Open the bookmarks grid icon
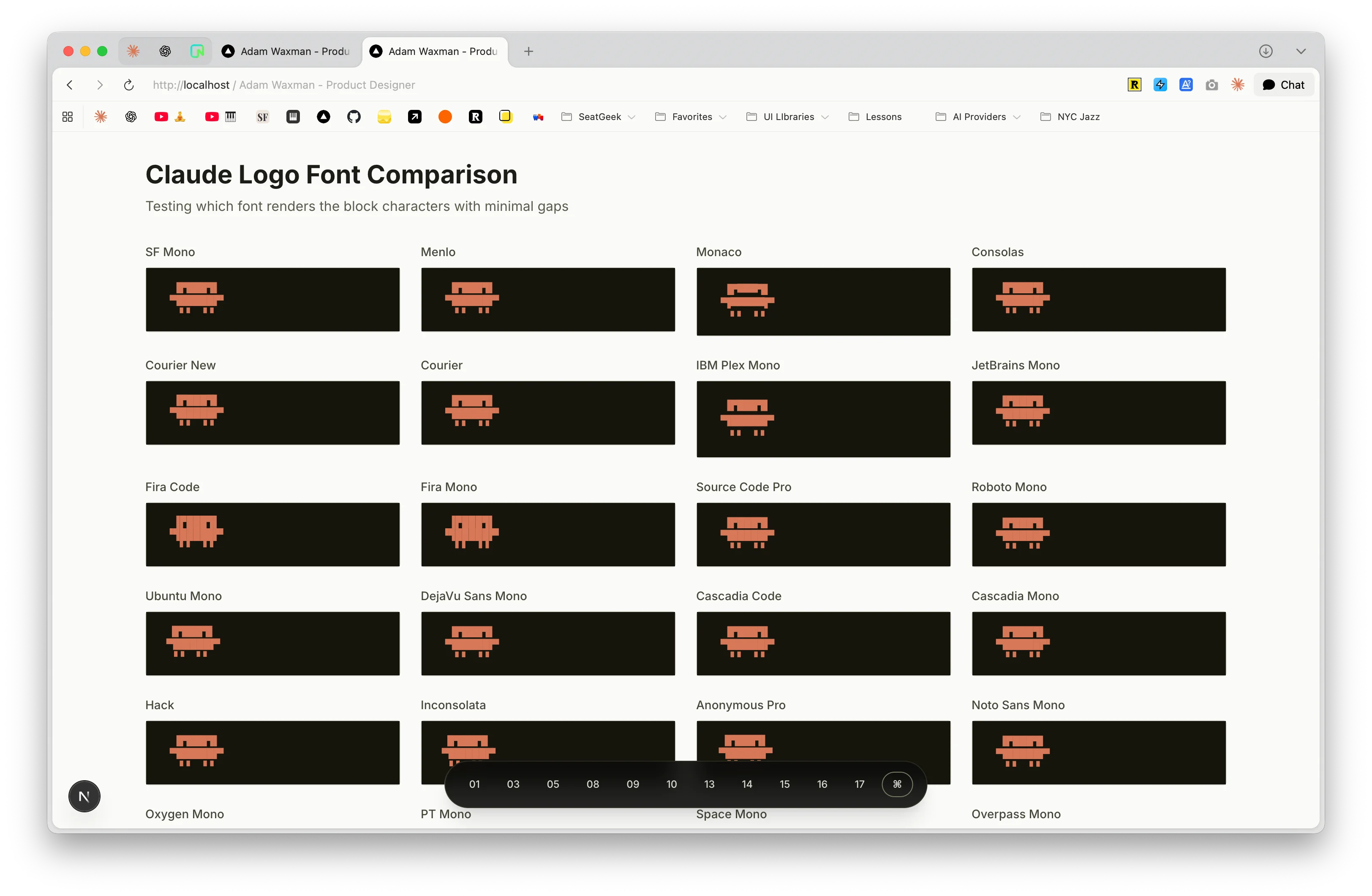This screenshot has width=1372, height=896. tap(68, 117)
